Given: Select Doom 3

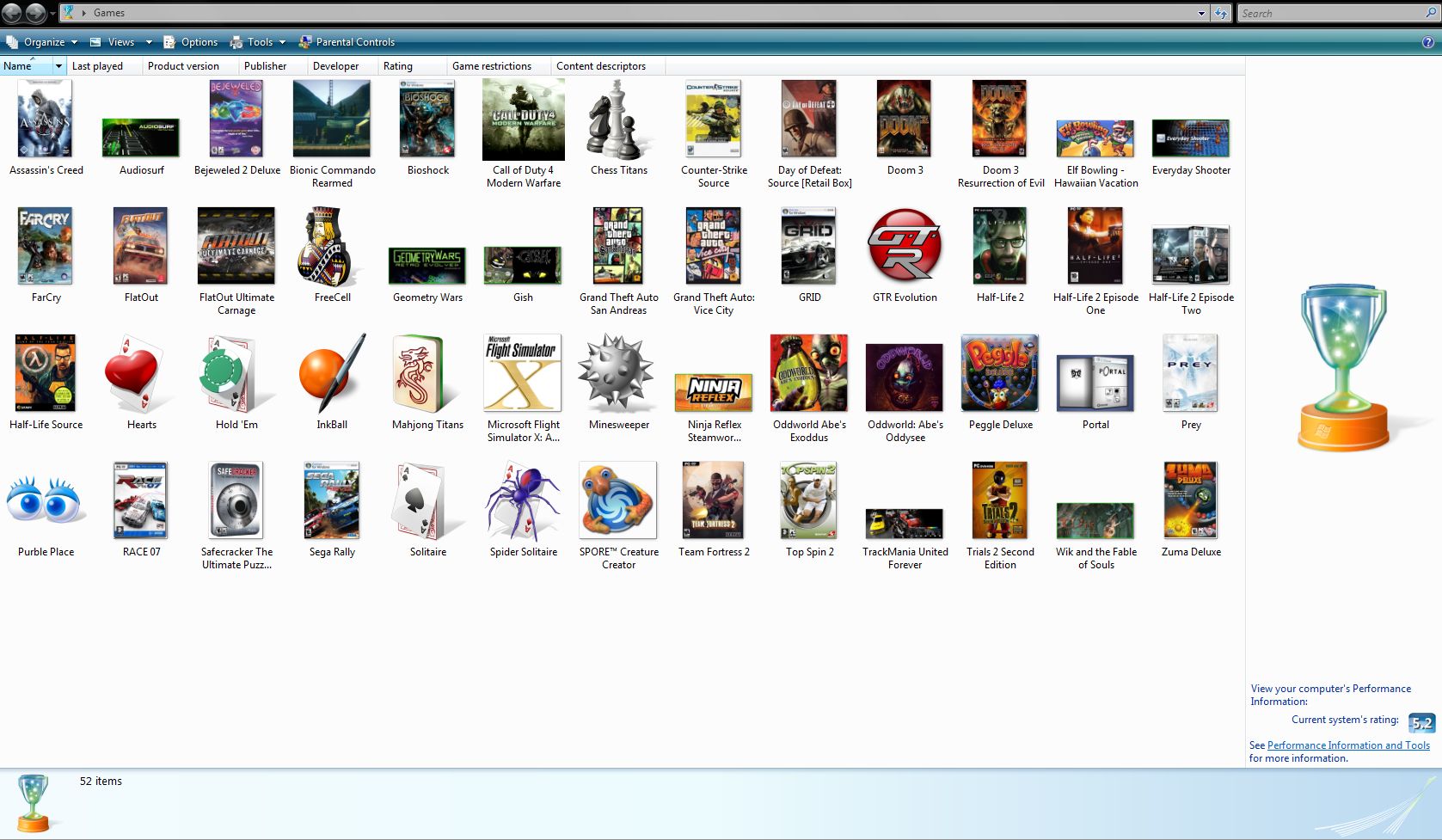Looking at the screenshot, I should [x=904, y=119].
